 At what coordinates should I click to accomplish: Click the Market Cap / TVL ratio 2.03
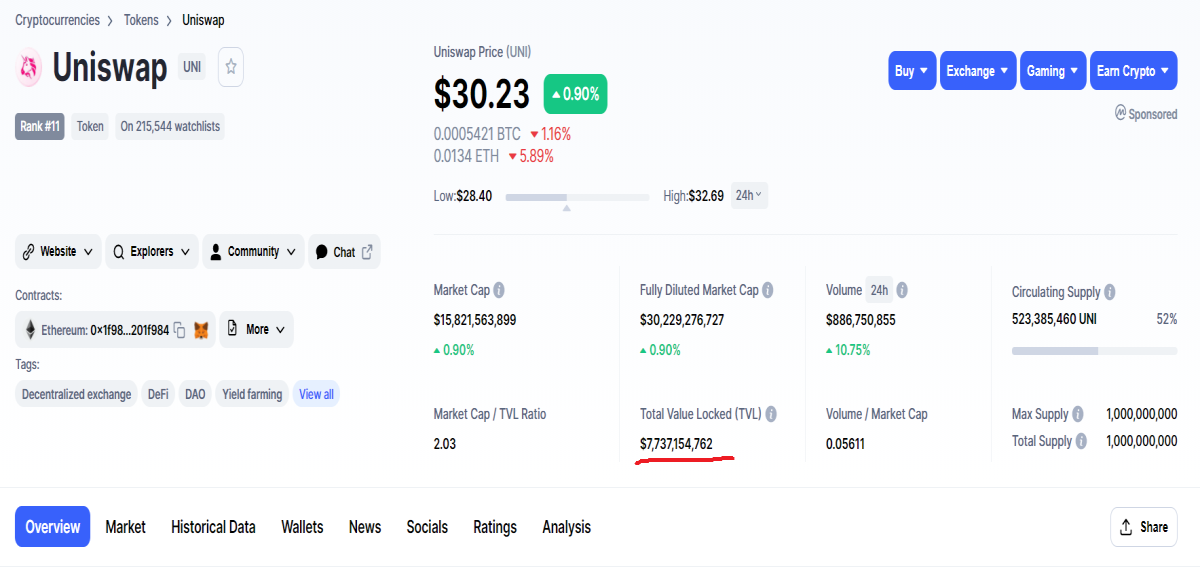(x=444, y=443)
